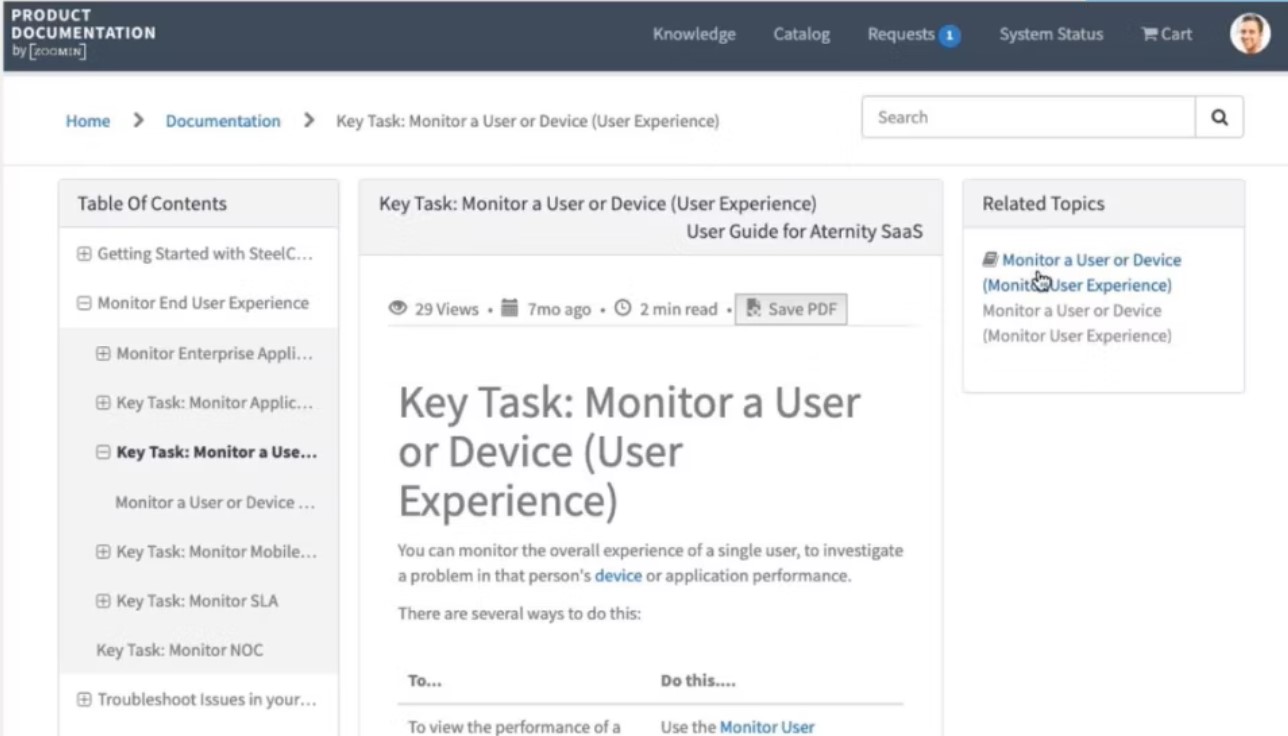Screen dimensions: 1288x736
Task: Open the shopping Cart icon
Action: point(1150,34)
